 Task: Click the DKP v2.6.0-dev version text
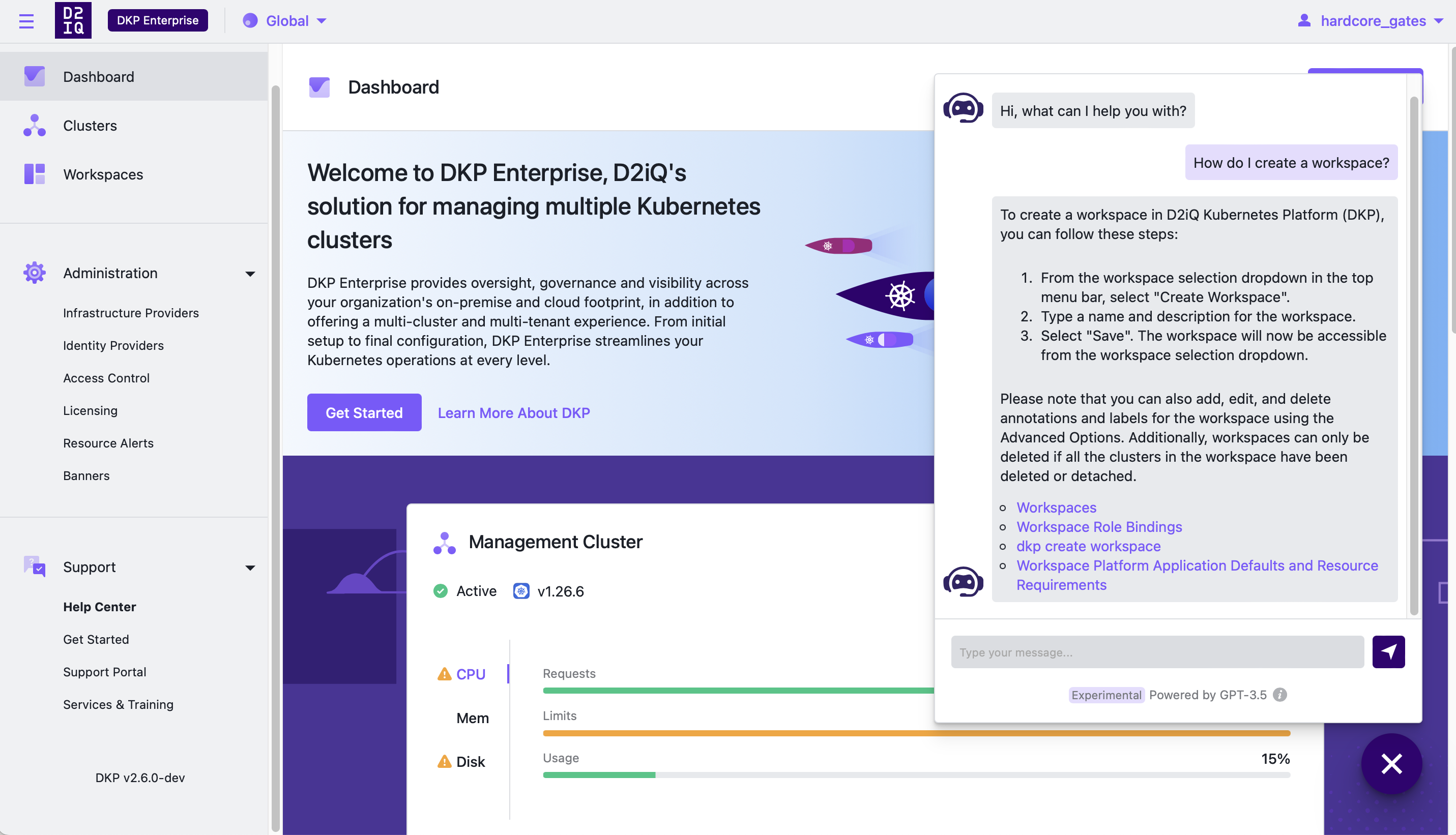pyautogui.click(x=140, y=778)
